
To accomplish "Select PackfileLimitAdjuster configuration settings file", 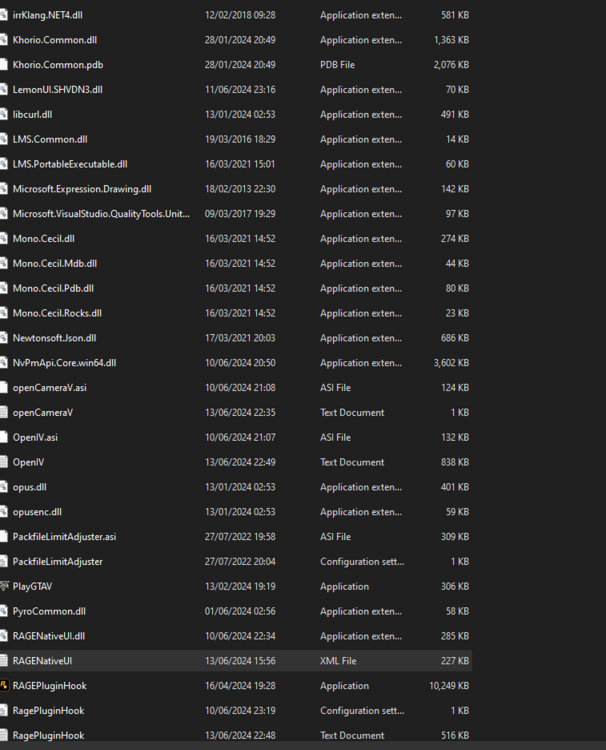I will [57, 562].
